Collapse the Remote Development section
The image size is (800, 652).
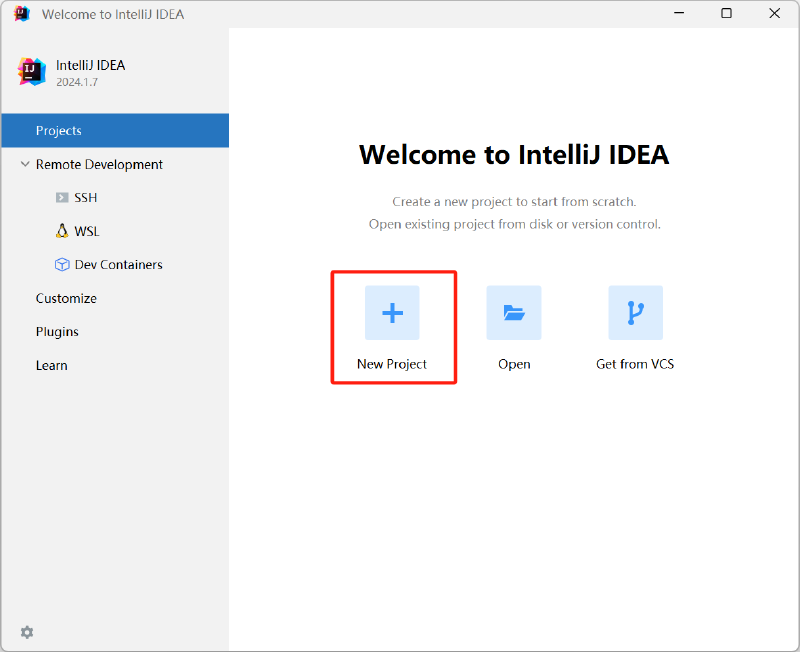[24, 164]
